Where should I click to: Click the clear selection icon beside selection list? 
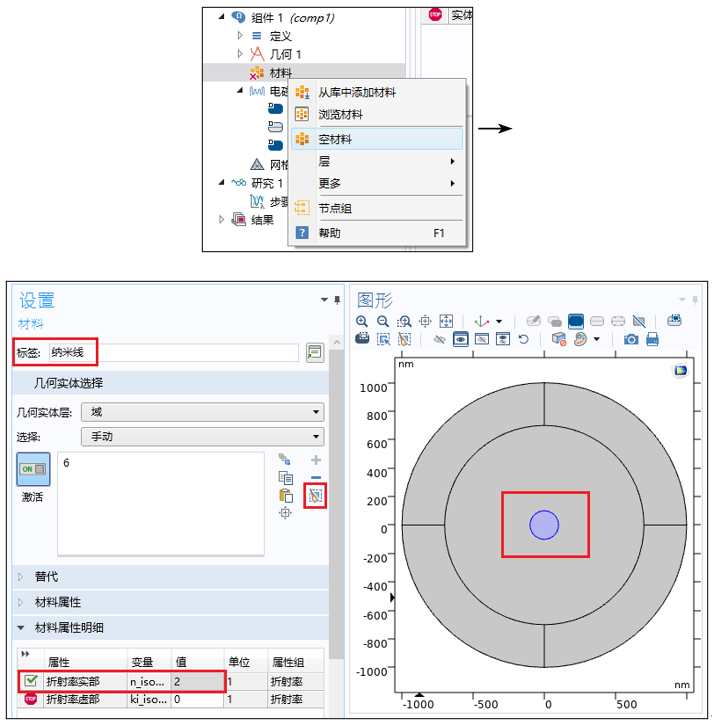tap(316, 495)
